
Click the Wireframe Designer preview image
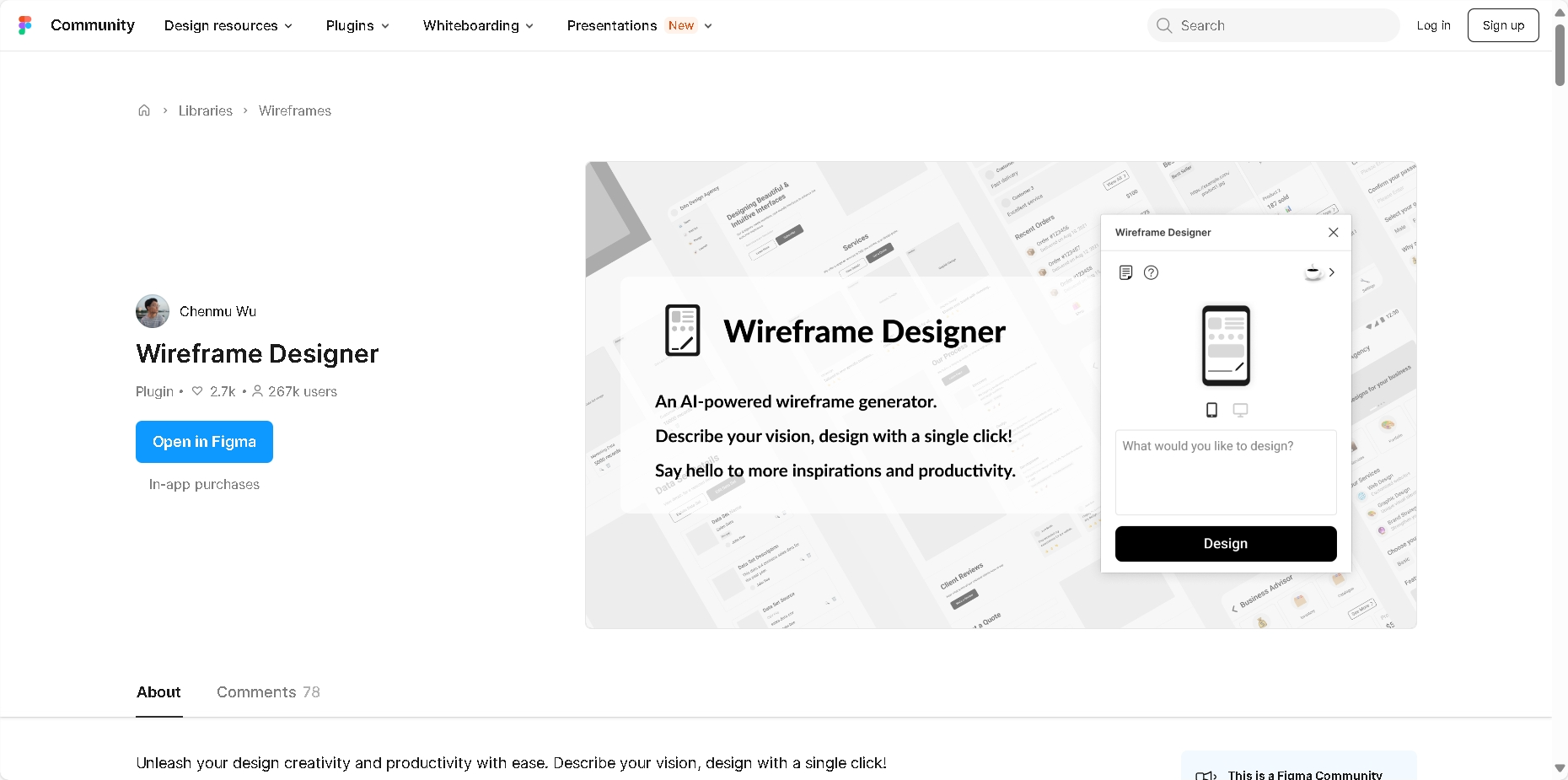click(1001, 395)
